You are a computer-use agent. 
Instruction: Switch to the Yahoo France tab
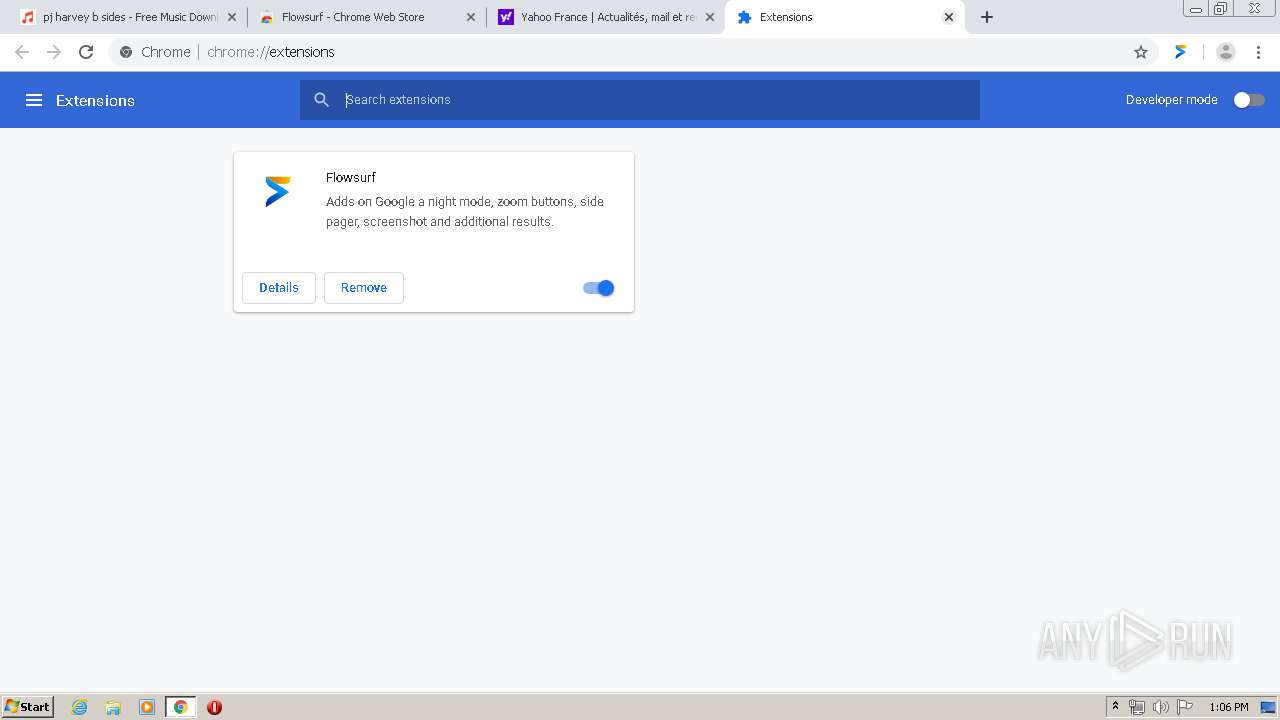604,17
